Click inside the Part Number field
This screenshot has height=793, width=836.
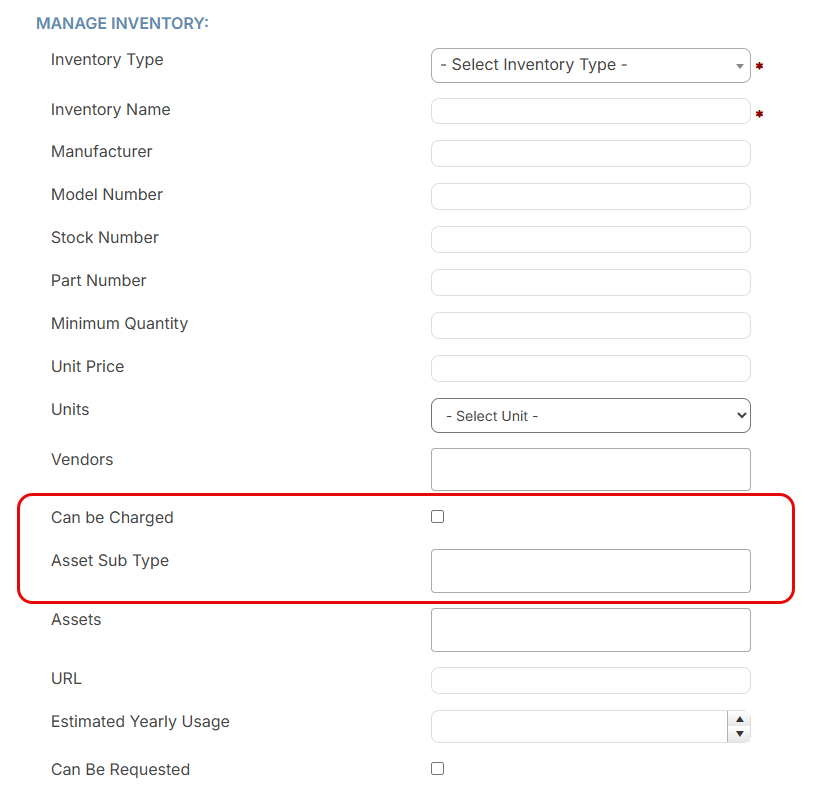tap(590, 282)
